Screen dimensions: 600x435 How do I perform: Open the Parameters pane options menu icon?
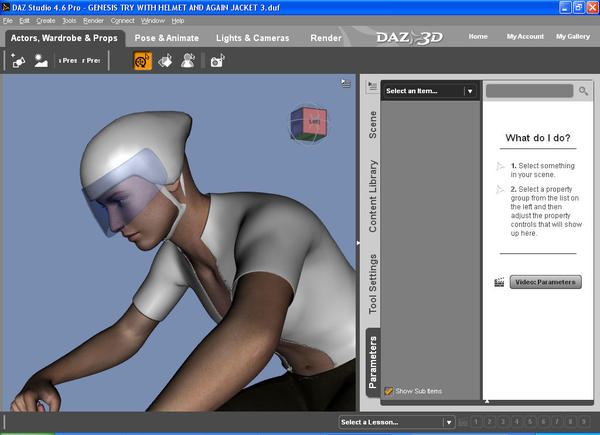pyautogui.click(x=372, y=86)
